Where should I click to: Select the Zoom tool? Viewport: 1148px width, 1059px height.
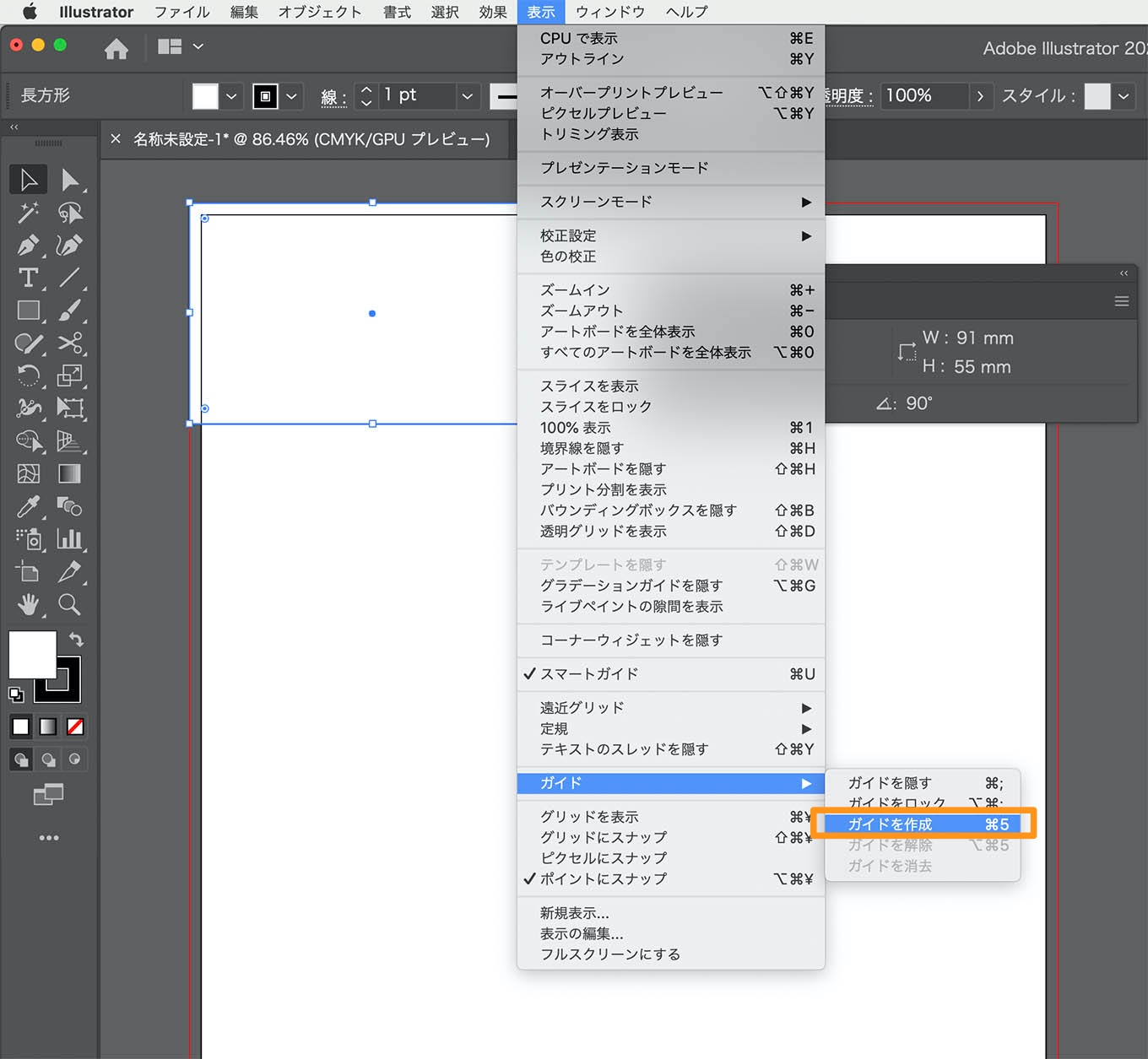point(70,604)
